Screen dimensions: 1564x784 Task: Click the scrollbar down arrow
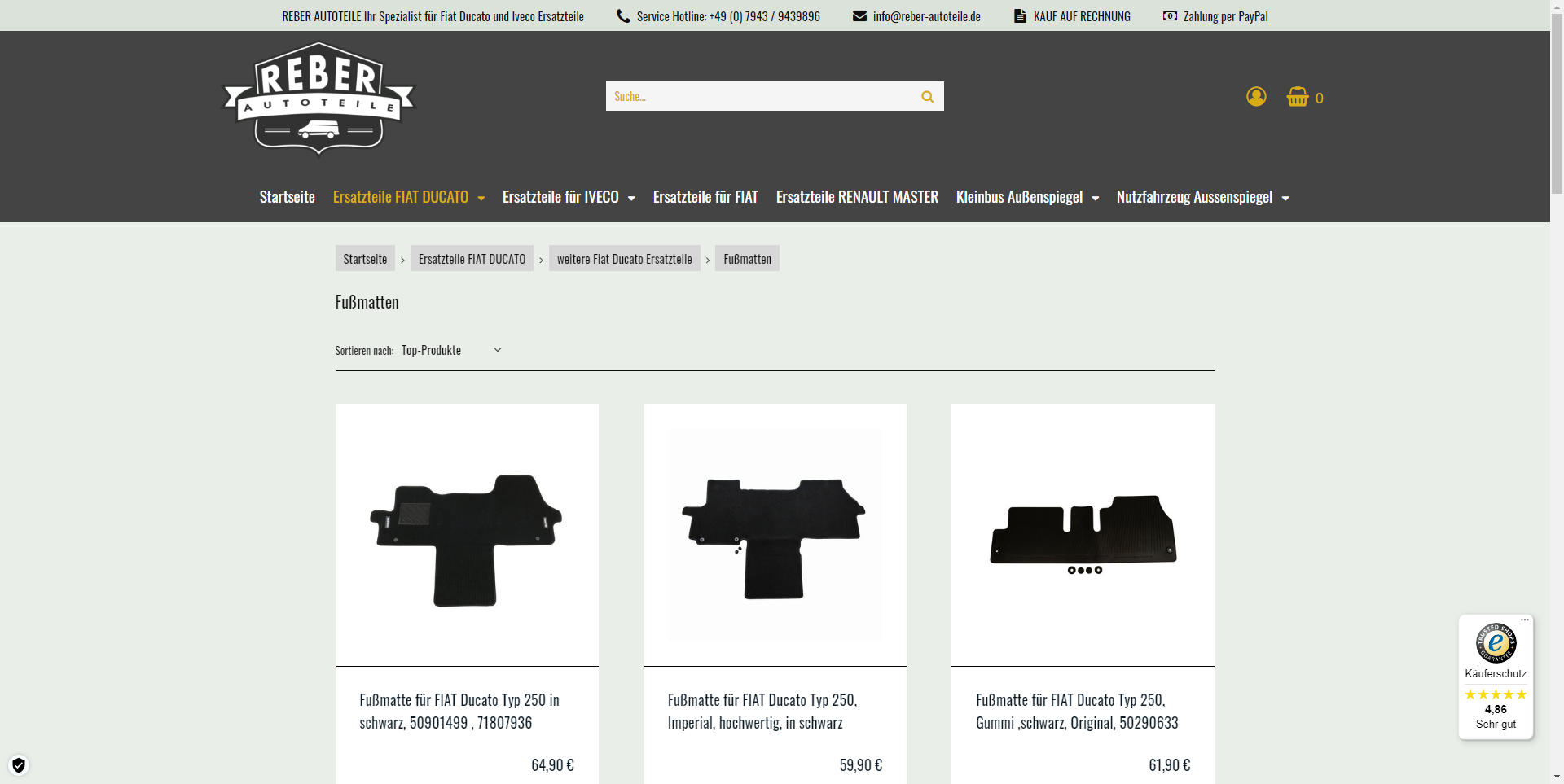(x=1557, y=777)
